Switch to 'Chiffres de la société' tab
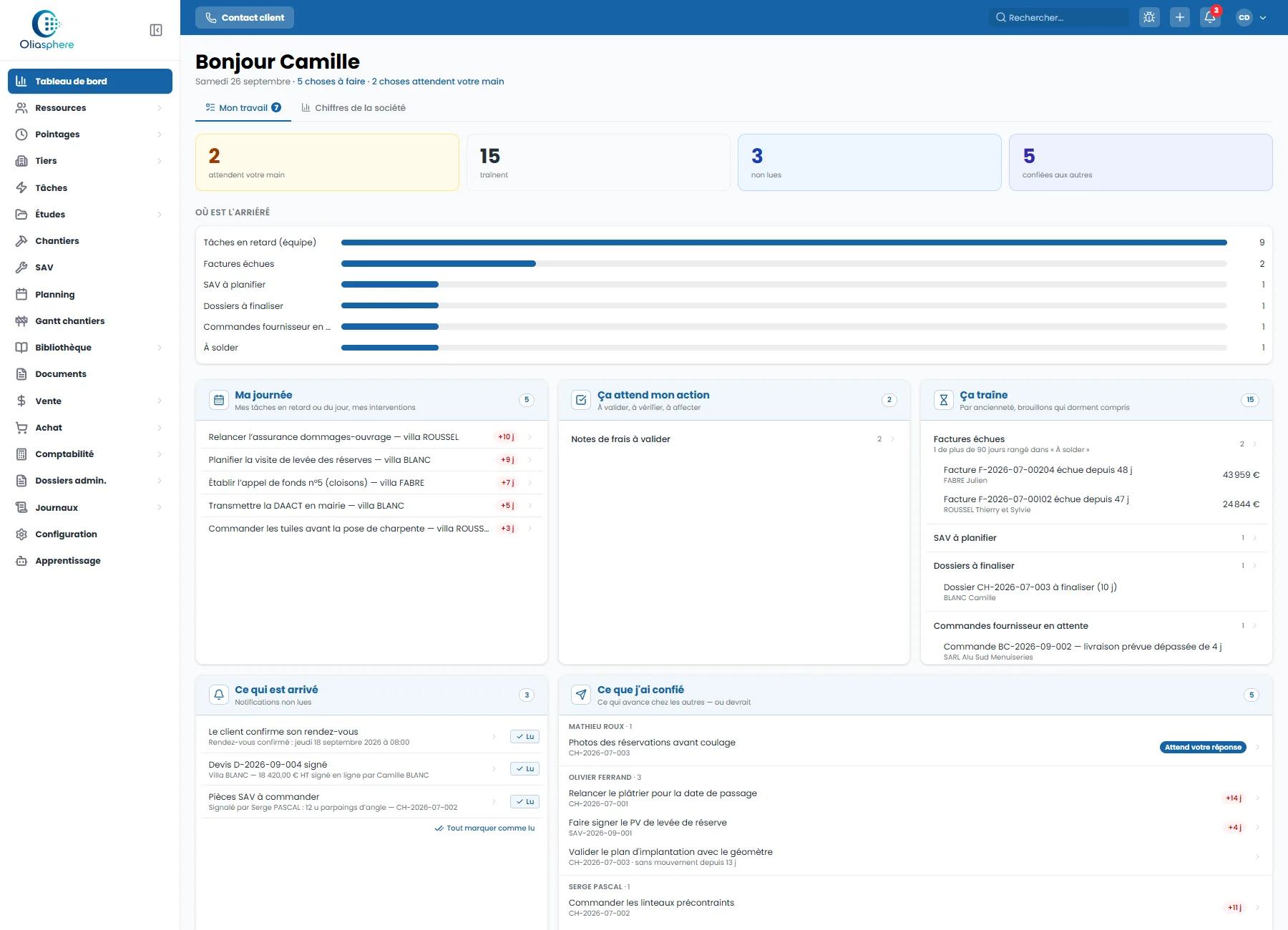1288x930 pixels. pos(353,108)
